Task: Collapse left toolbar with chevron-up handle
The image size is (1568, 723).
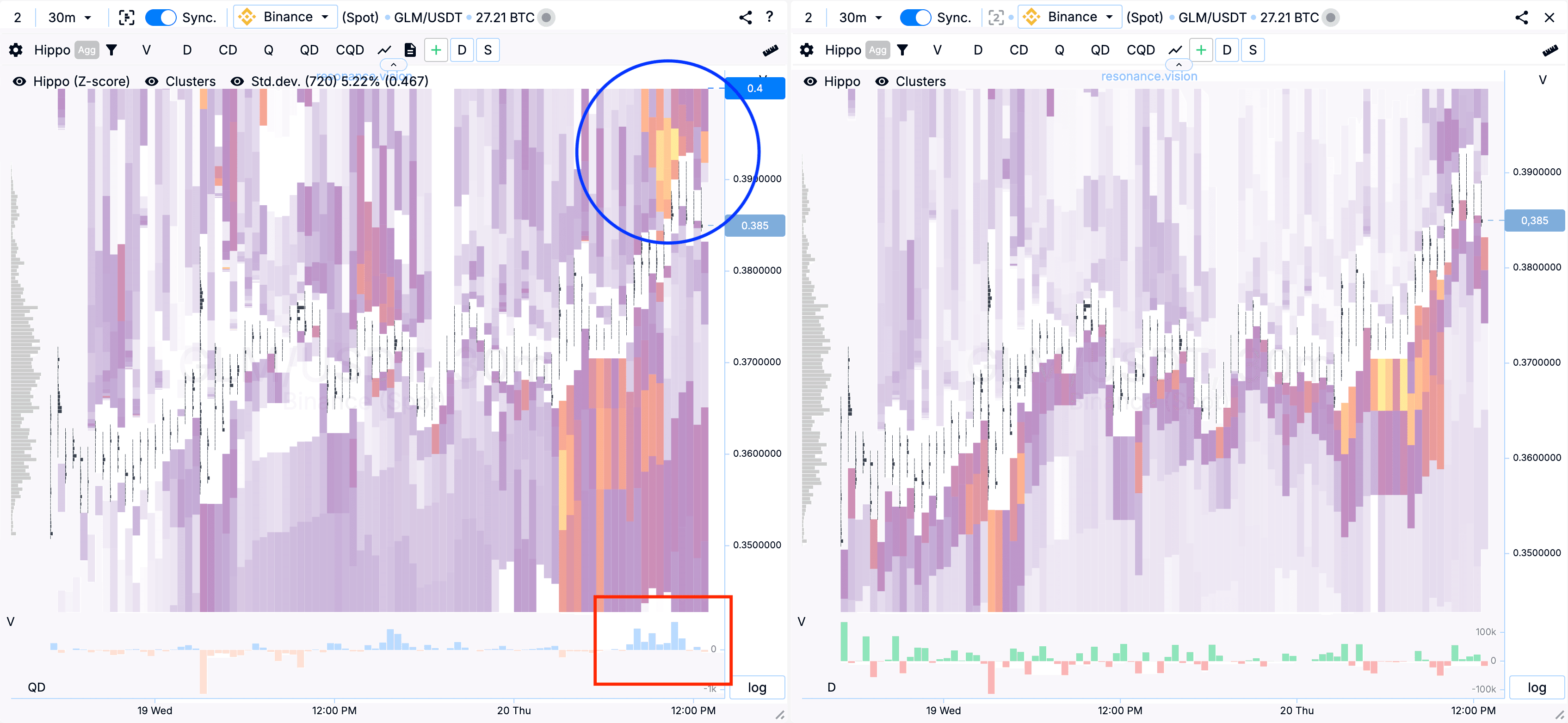Action: (x=393, y=65)
